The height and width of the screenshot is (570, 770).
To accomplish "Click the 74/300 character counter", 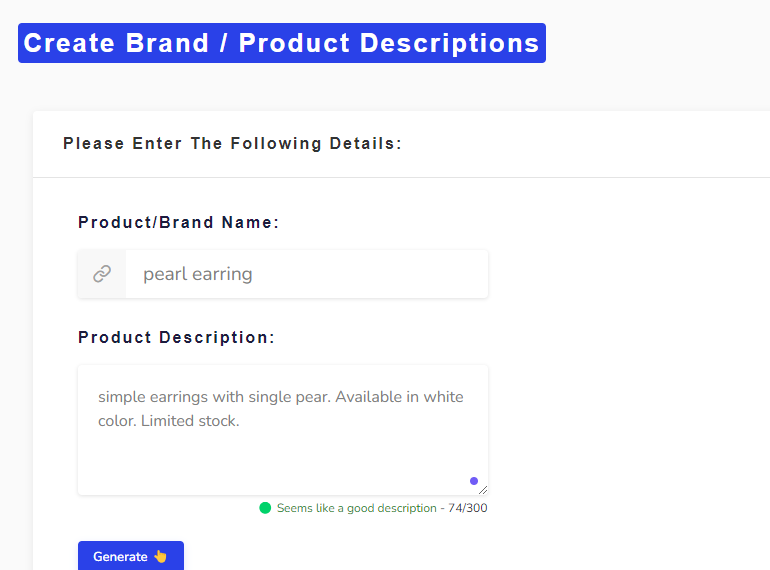I will coord(468,508).
